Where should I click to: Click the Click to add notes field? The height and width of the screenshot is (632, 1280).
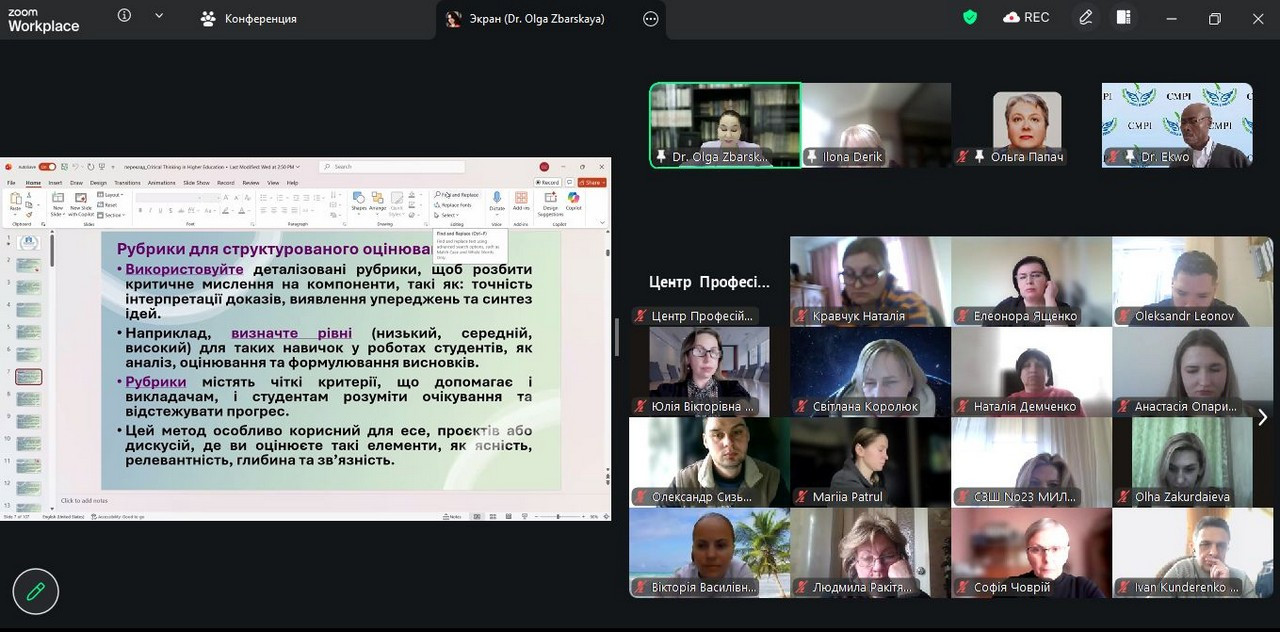(x=84, y=500)
